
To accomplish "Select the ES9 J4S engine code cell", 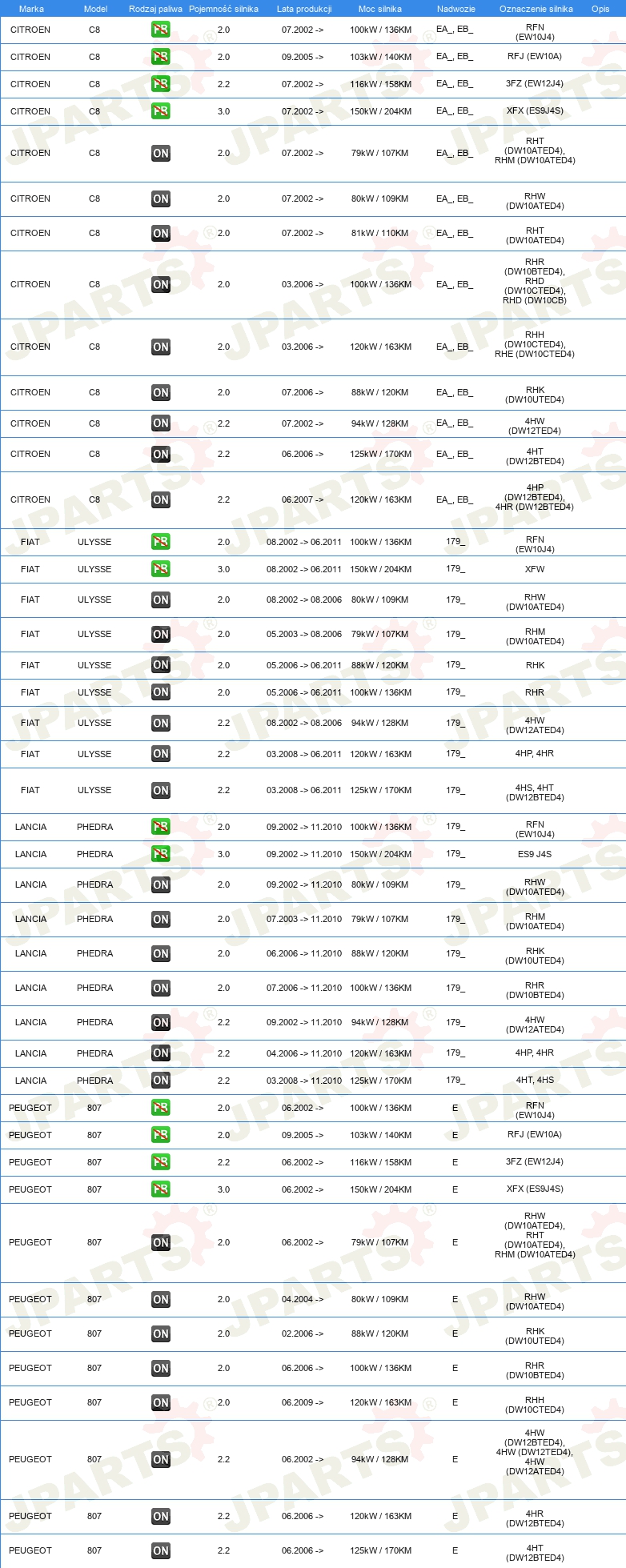I will point(535,854).
